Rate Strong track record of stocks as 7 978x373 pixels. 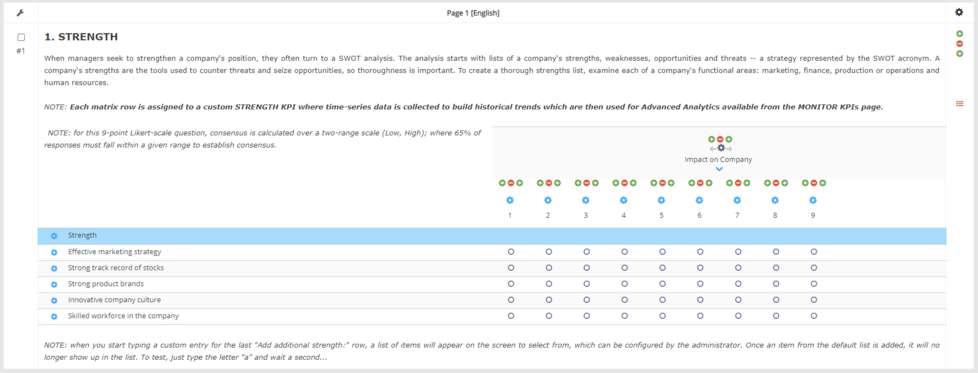(x=738, y=268)
